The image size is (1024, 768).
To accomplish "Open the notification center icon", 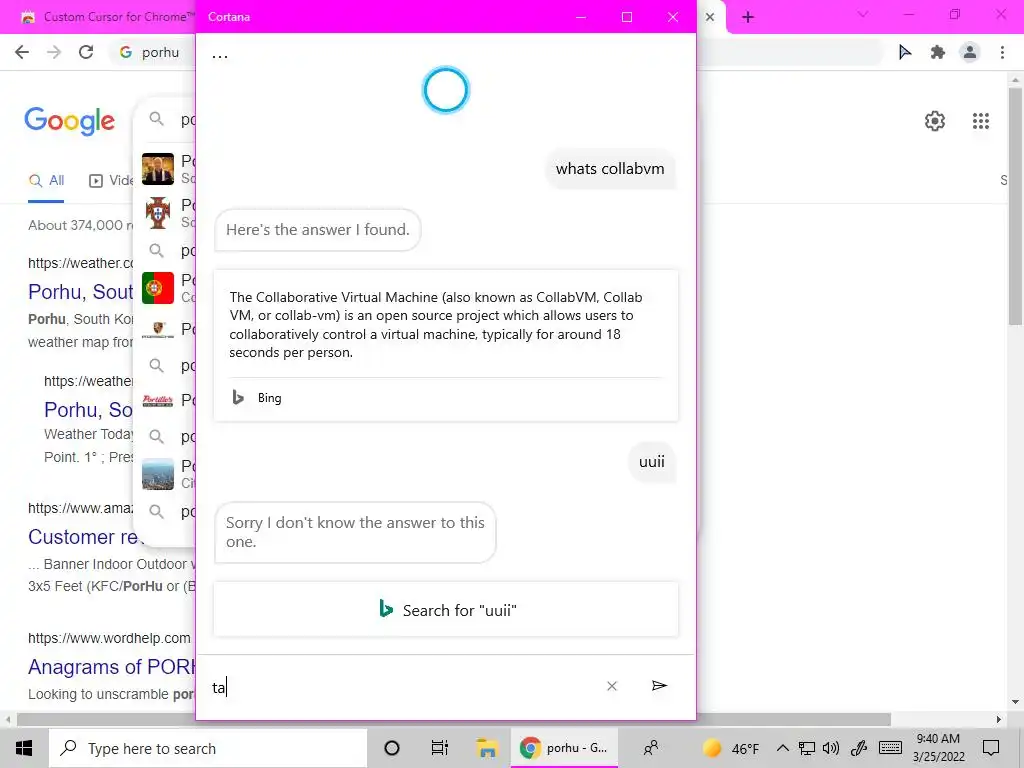I will click(991, 748).
